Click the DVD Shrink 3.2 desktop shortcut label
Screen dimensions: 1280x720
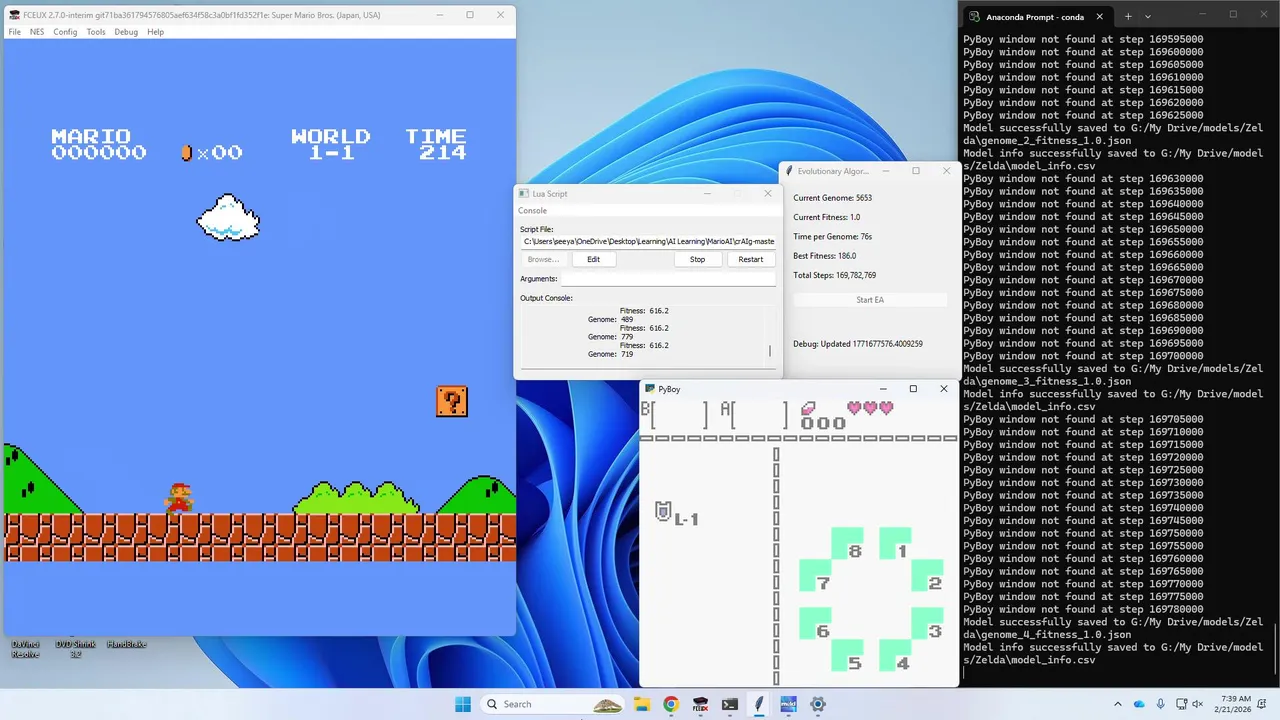pos(75,649)
